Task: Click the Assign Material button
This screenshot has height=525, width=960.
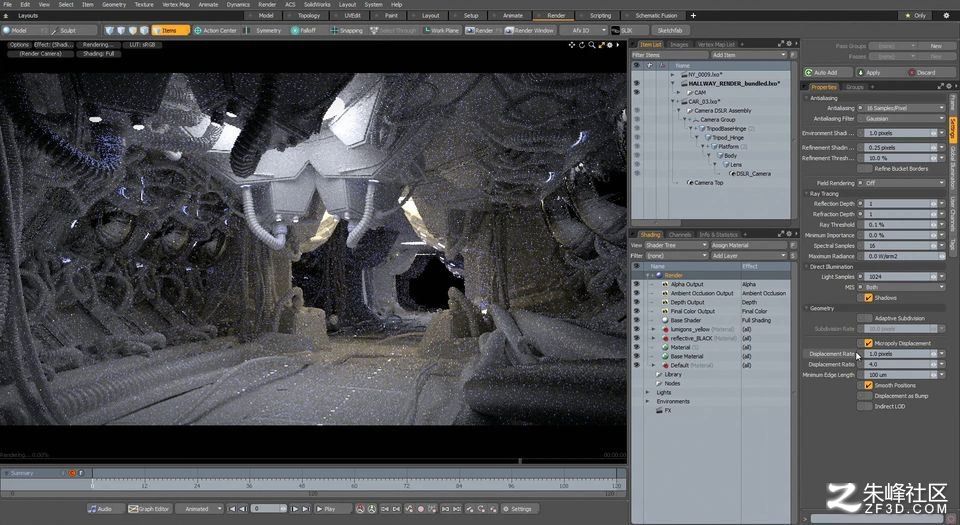Action: pyautogui.click(x=748, y=245)
